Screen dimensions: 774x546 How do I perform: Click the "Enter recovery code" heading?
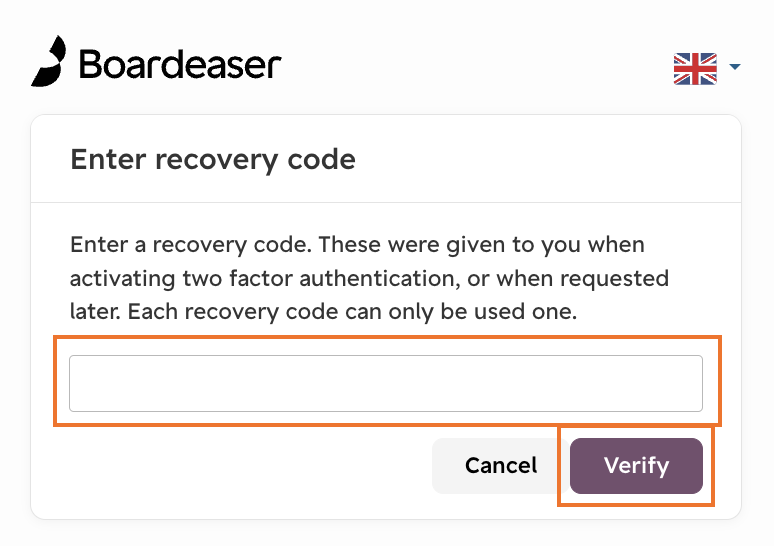coord(213,159)
